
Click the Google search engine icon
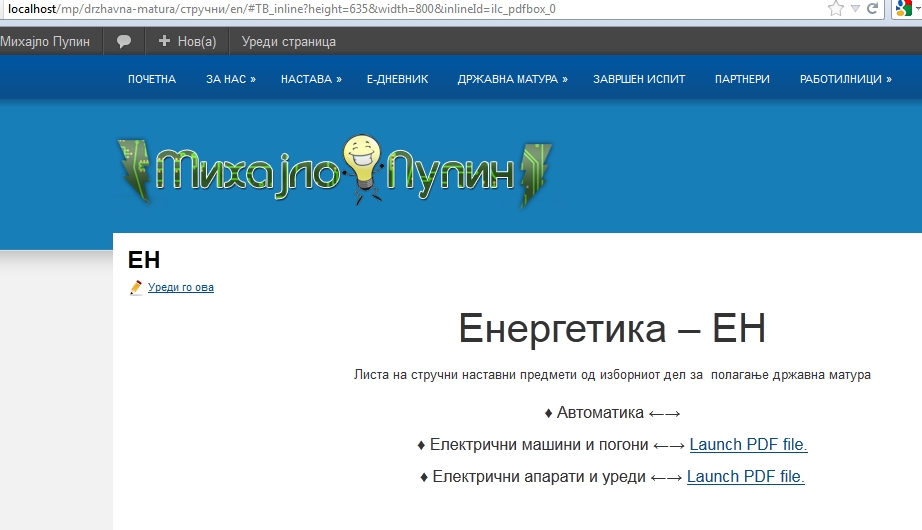pos(905,8)
